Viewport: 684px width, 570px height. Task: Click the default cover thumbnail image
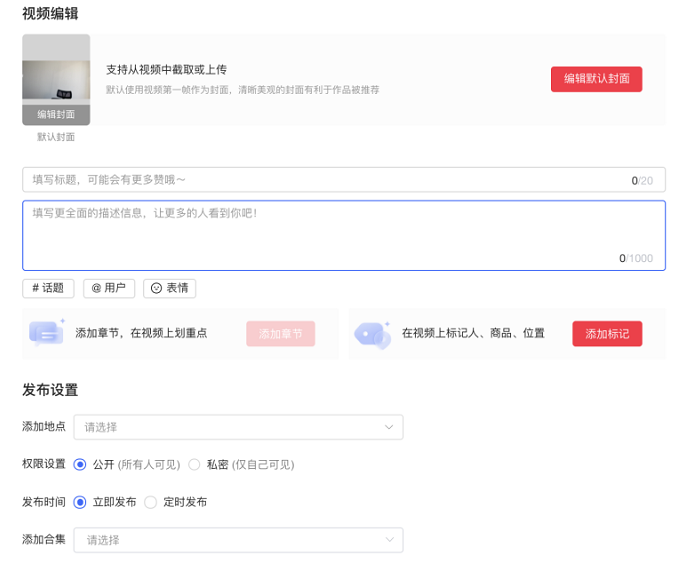56,75
